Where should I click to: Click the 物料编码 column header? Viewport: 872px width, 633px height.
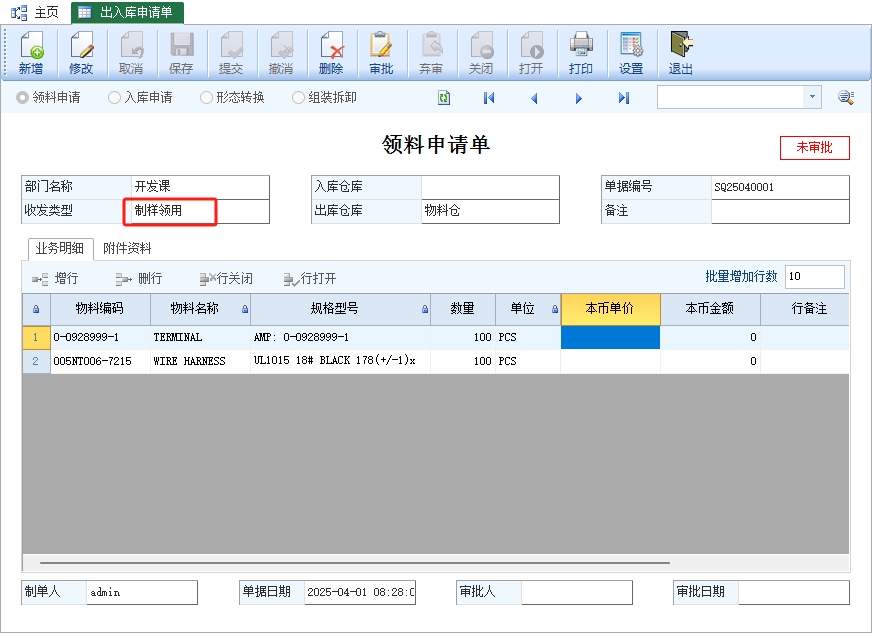(x=100, y=309)
